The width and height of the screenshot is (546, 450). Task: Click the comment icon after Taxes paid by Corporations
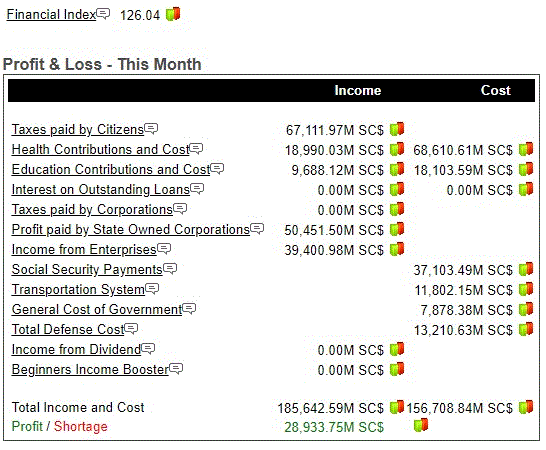click(x=180, y=209)
